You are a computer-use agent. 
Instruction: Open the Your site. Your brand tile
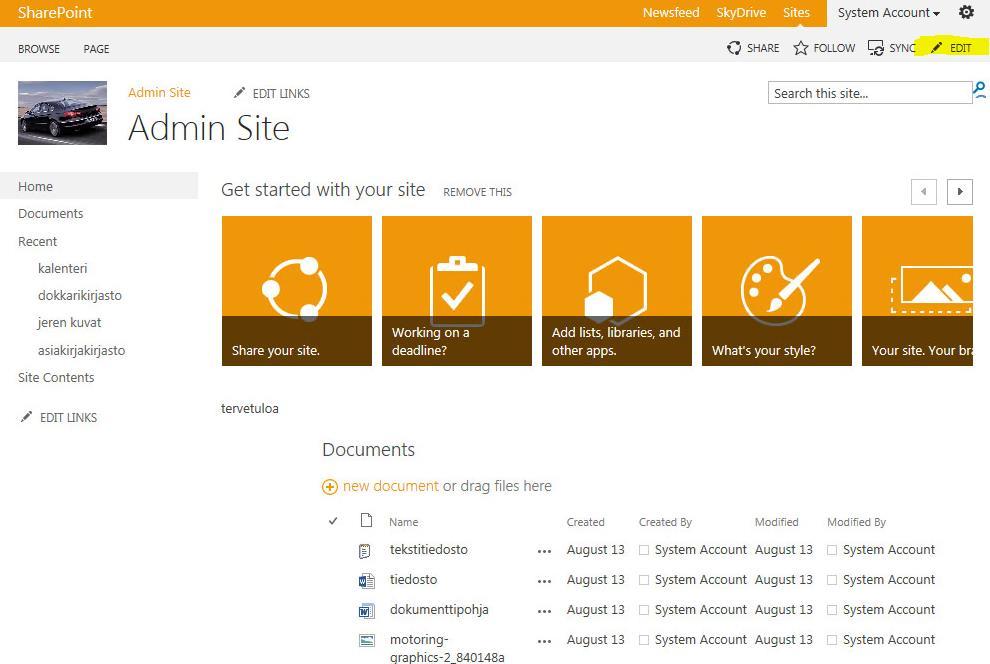[917, 290]
